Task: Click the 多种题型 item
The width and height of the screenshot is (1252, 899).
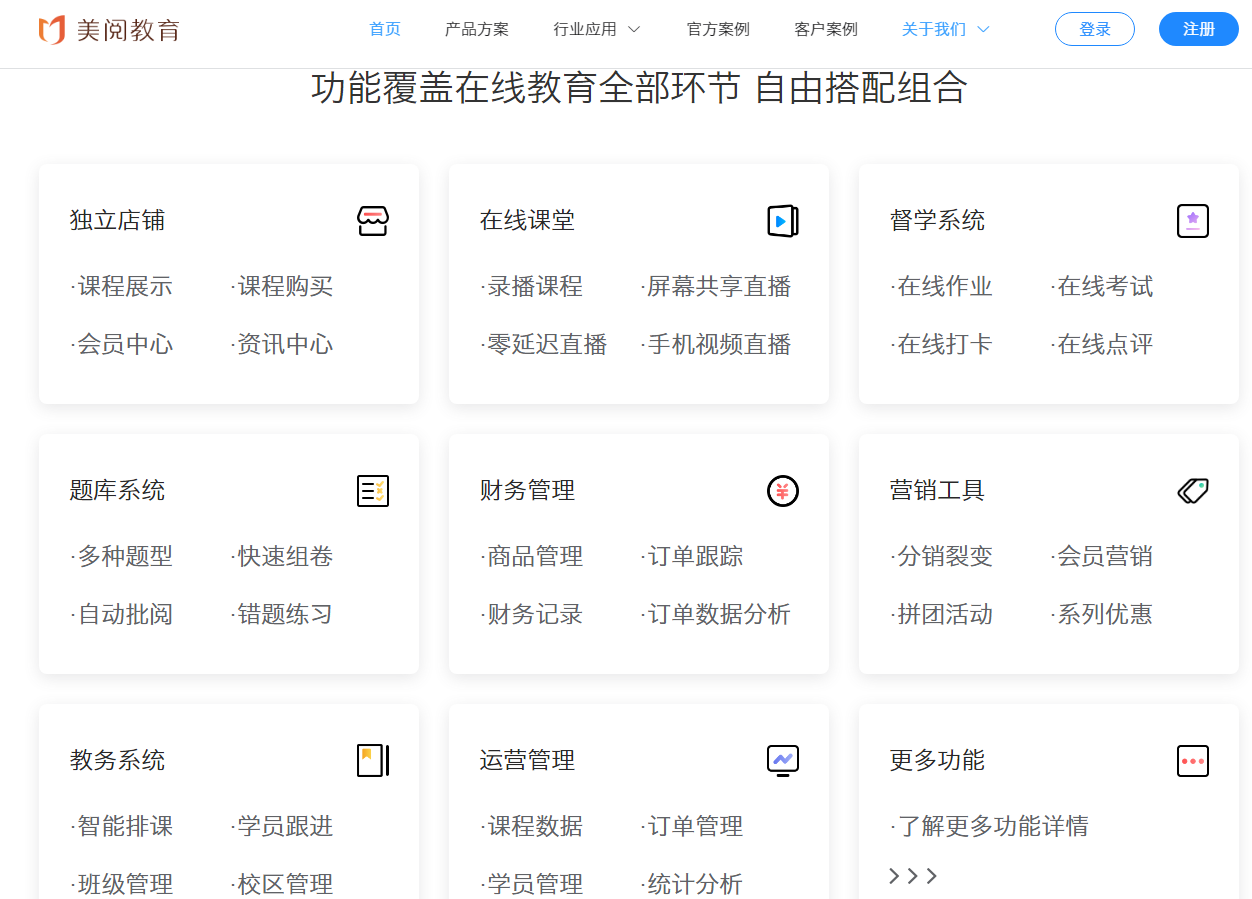Action: point(122,557)
